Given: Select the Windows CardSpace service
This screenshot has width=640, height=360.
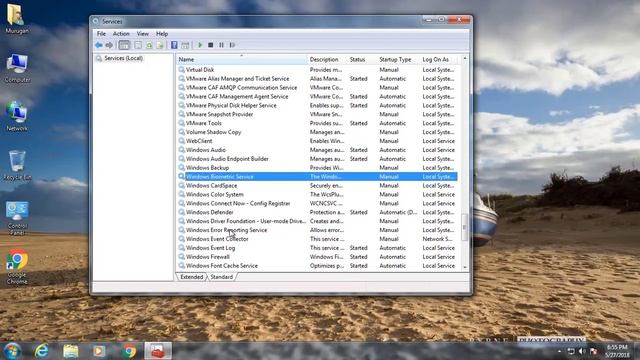Looking at the screenshot, I should (x=317, y=186).
